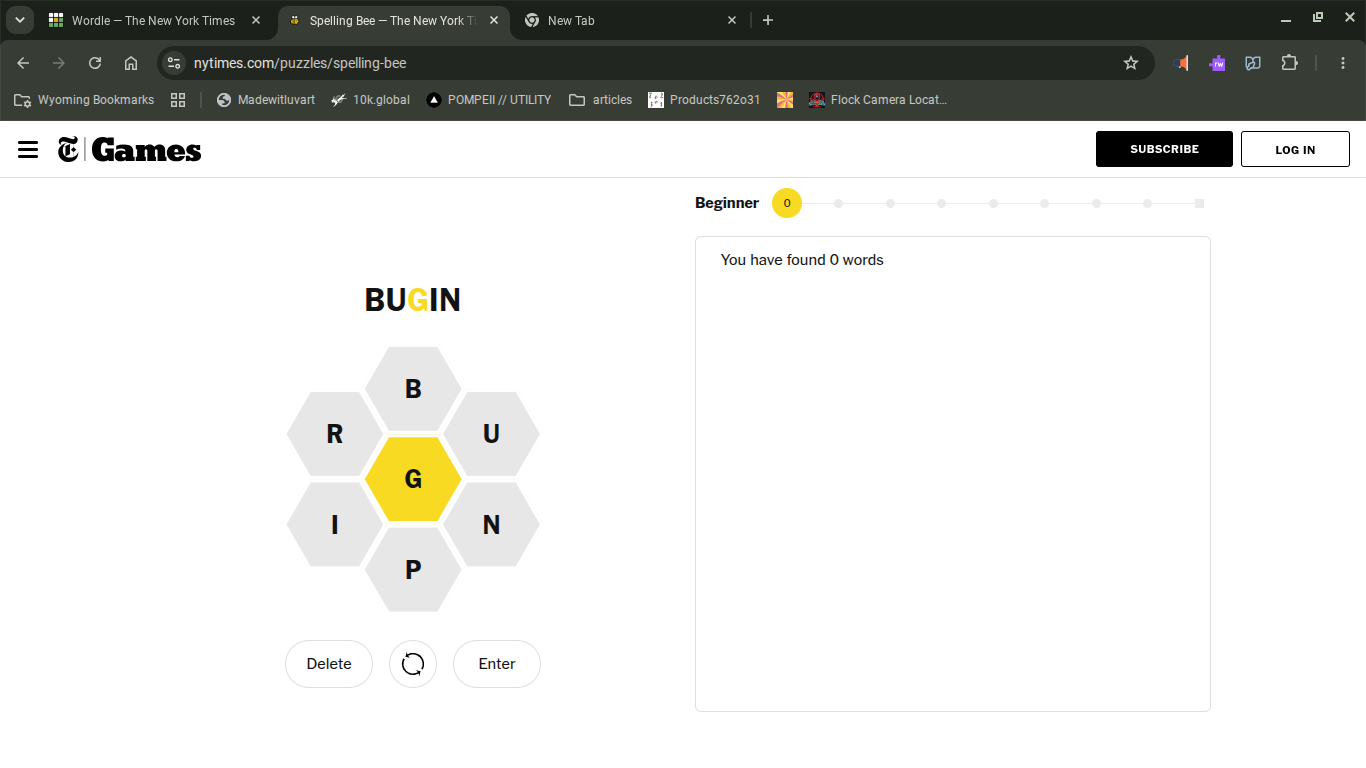Switch to the New Tab tab
The image size is (1366, 768).
(x=630, y=20)
